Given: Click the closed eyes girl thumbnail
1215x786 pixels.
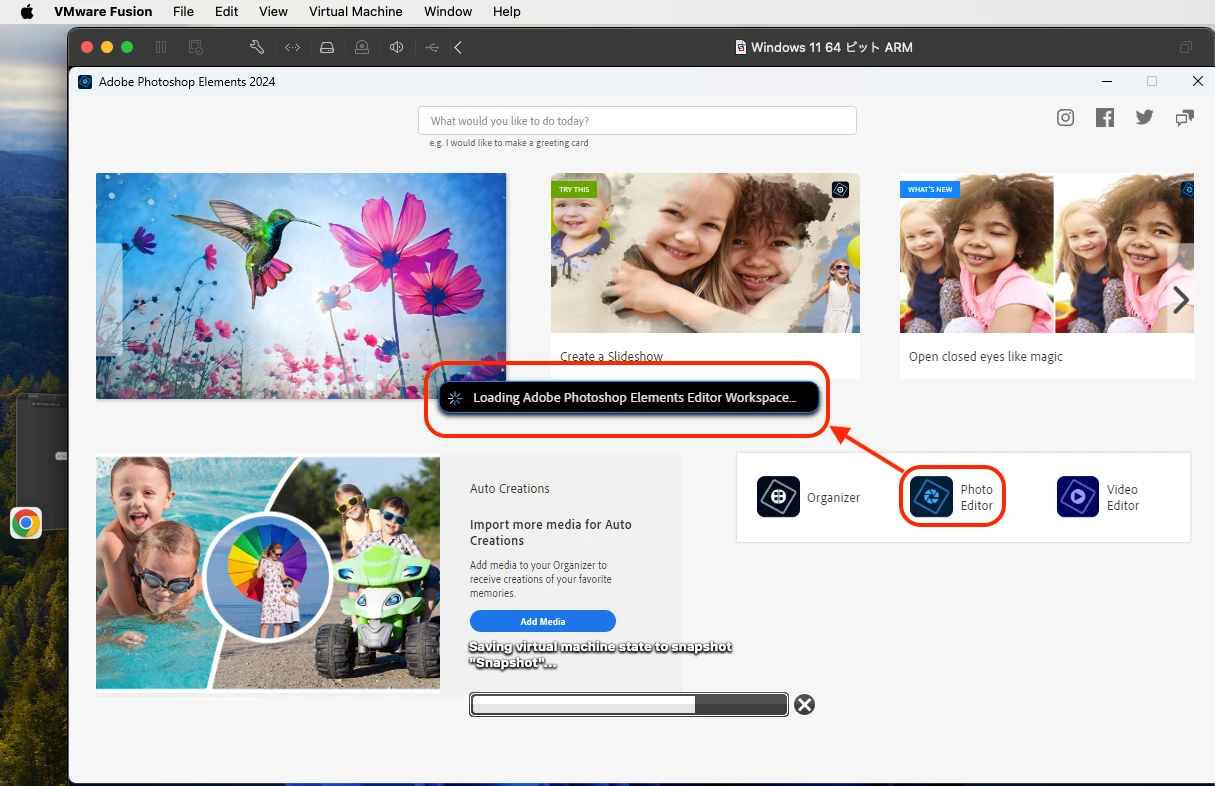Looking at the screenshot, I should click(x=1047, y=253).
